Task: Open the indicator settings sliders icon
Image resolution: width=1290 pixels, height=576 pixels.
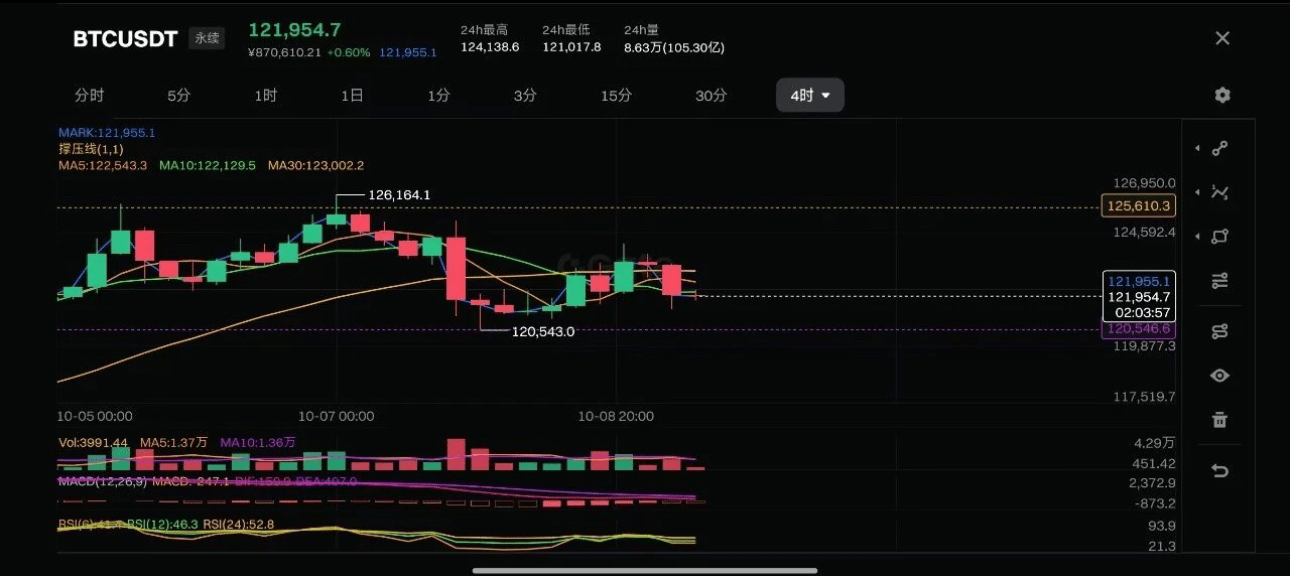Action: click(1220, 281)
